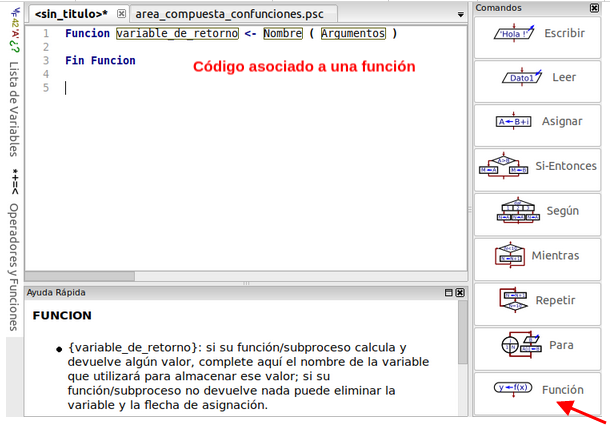Insert the Mientras loop command

[537, 259]
